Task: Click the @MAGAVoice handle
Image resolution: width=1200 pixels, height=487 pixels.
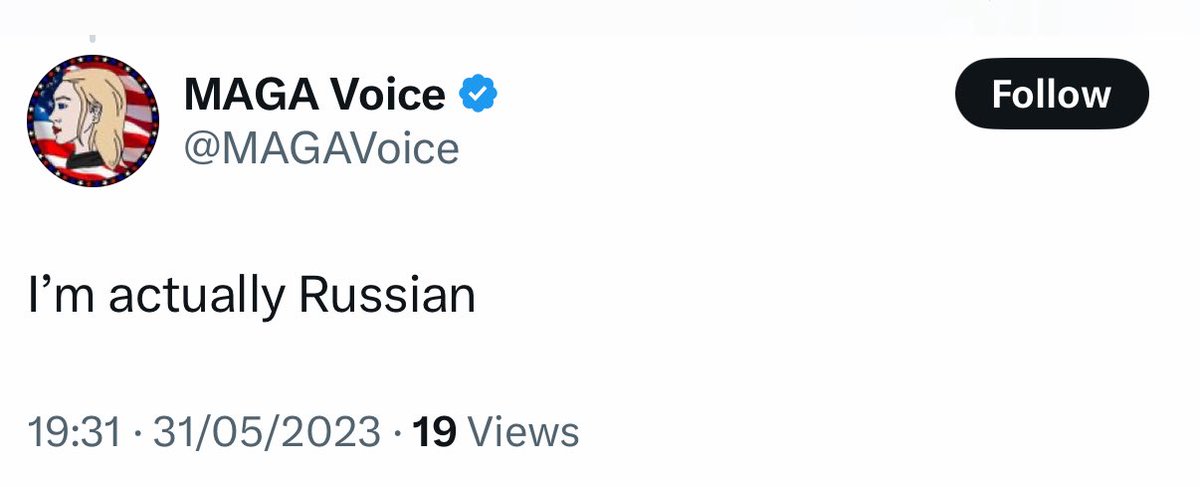Action: click(x=321, y=149)
